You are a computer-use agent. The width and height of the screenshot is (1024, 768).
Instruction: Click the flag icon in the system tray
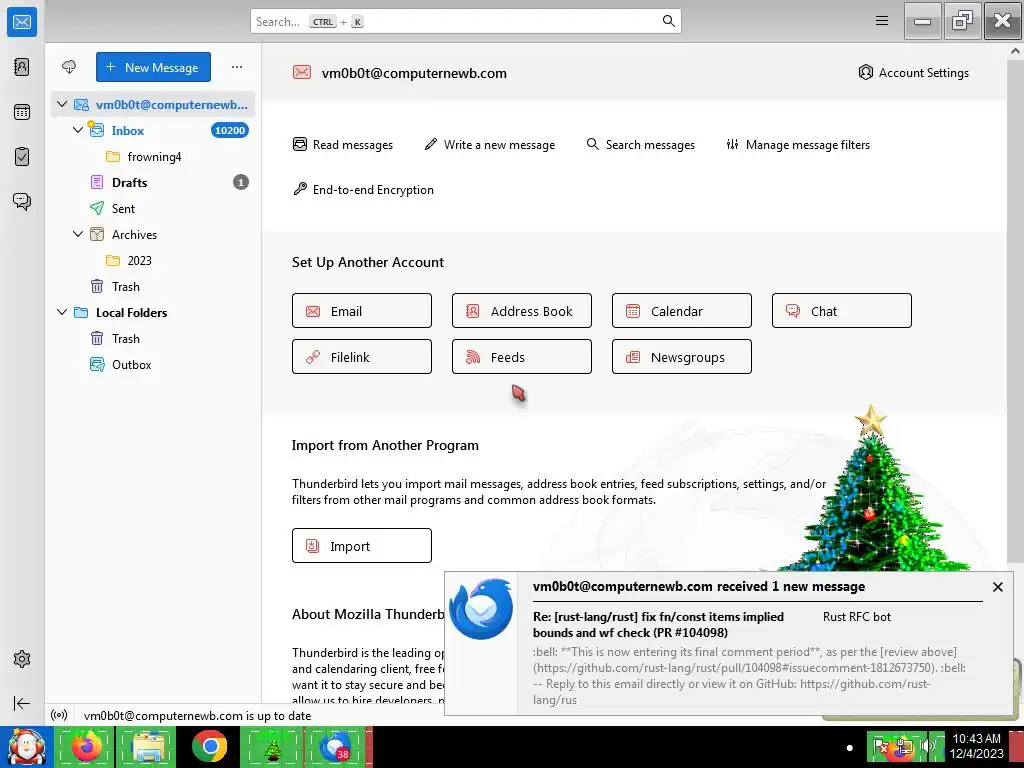click(x=880, y=746)
